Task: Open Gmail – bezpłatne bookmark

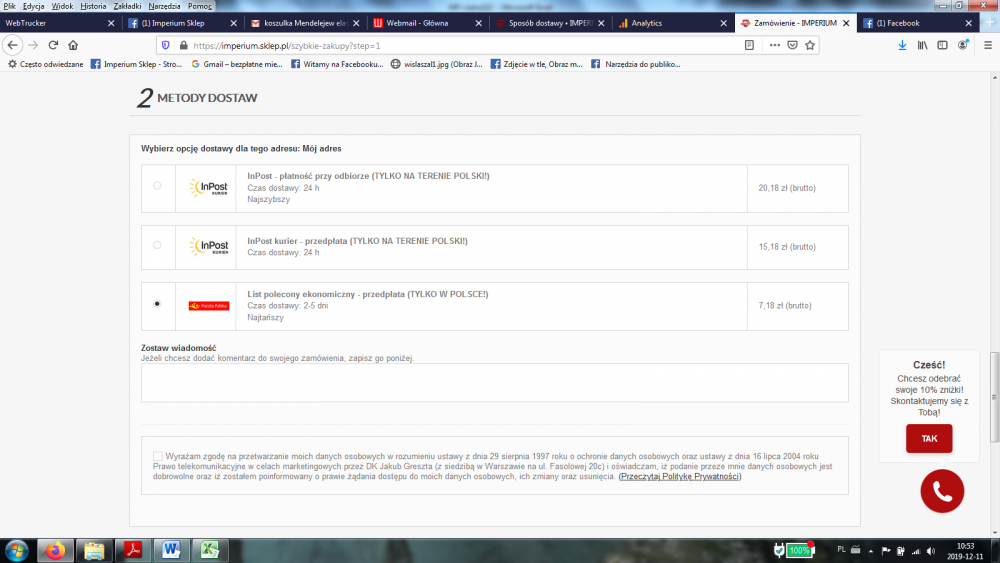Action: [x=237, y=64]
